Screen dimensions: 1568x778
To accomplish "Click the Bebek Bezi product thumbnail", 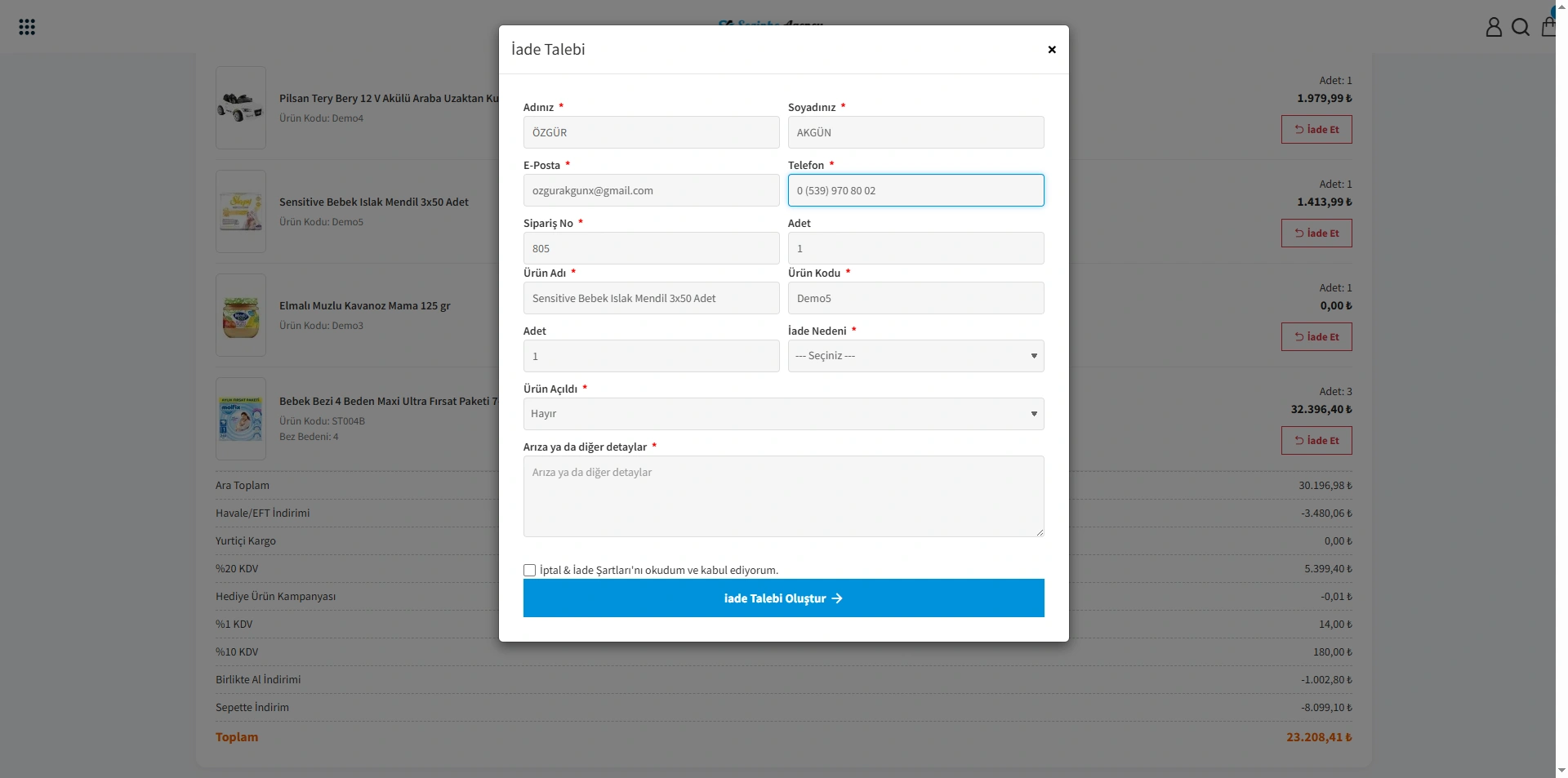I will click(x=241, y=419).
